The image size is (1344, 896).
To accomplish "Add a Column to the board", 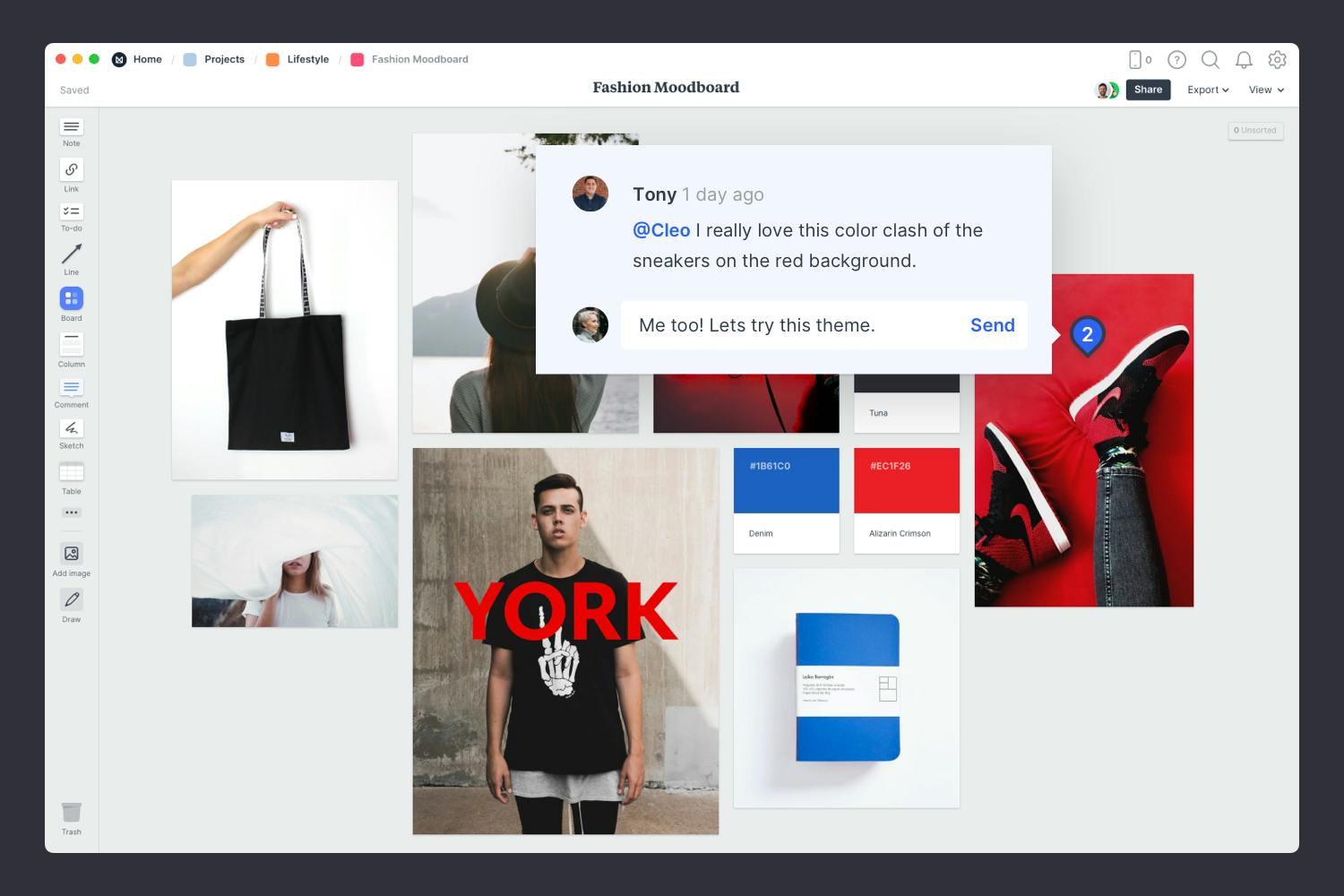I will (71, 346).
